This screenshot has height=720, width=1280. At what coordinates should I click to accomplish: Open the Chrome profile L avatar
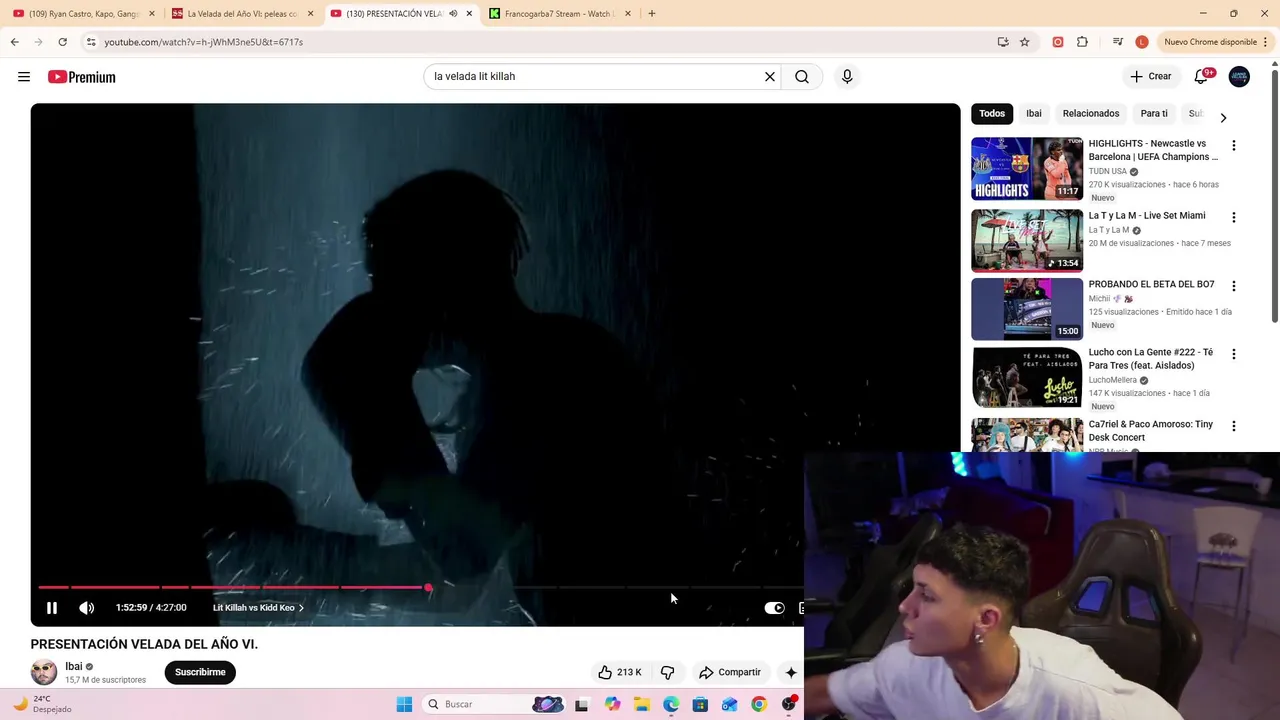(x=1142, y=42)
